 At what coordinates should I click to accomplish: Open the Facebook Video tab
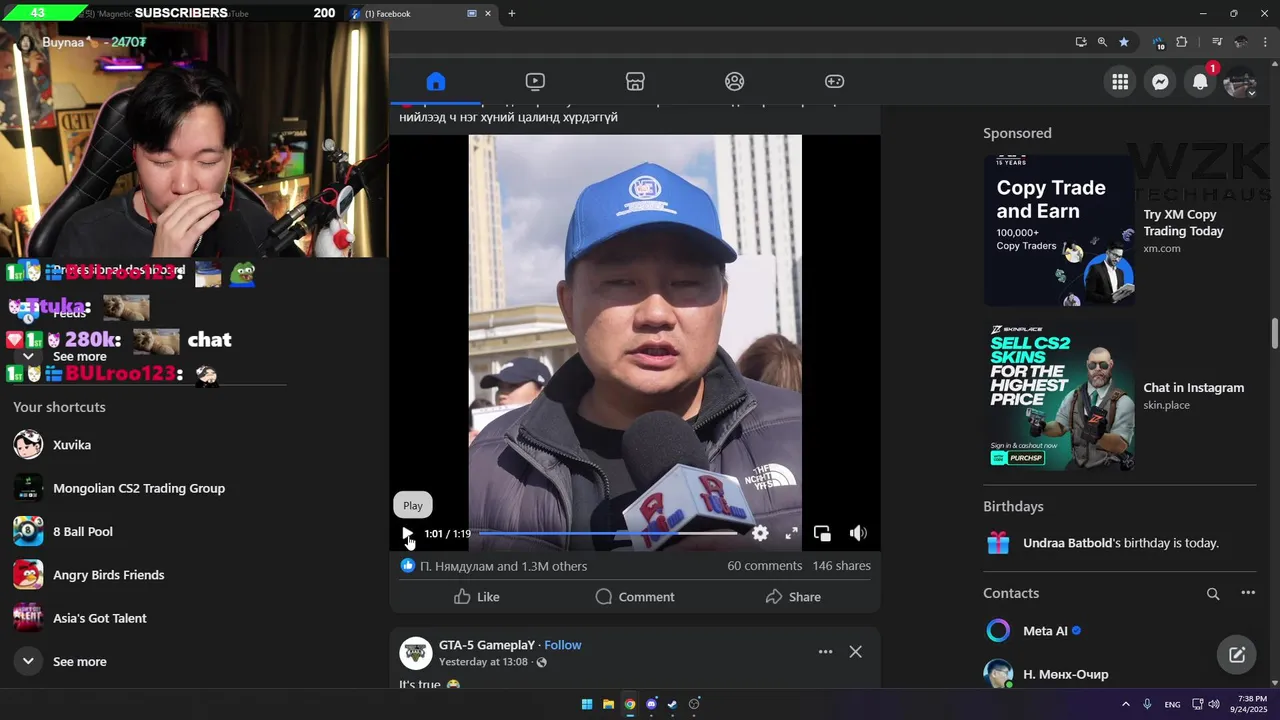click(535, 82)
